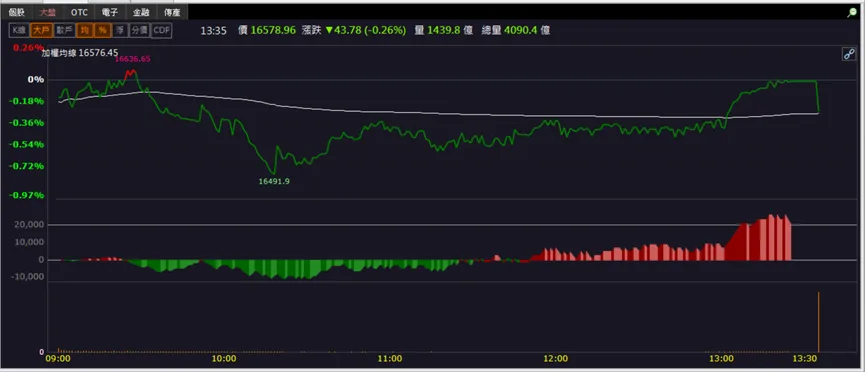Open the 金融 tab
Viewport: 865px width, 372px height.
tap(141, 12)
